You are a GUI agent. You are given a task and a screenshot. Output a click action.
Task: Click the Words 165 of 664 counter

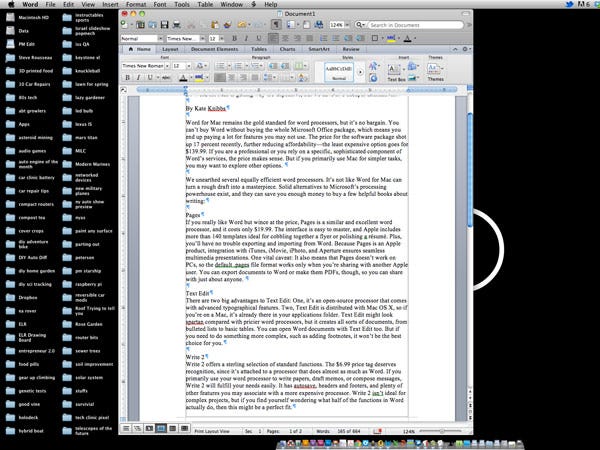338,431
